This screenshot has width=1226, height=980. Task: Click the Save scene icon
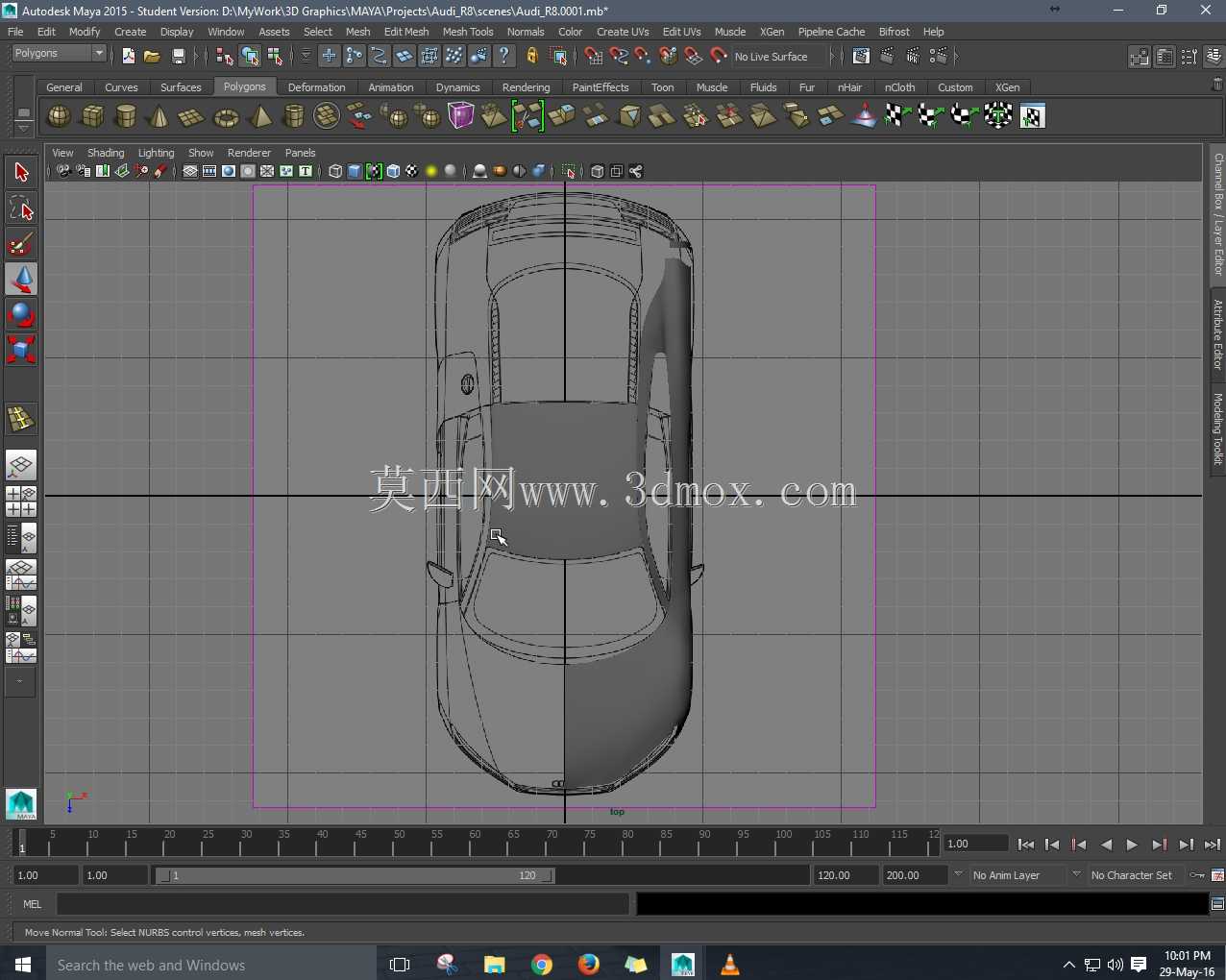point(178,57)
